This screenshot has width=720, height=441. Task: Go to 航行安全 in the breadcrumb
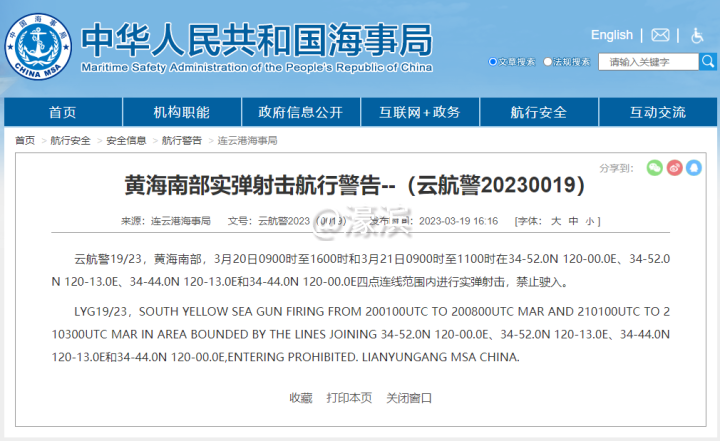point(70,141)
